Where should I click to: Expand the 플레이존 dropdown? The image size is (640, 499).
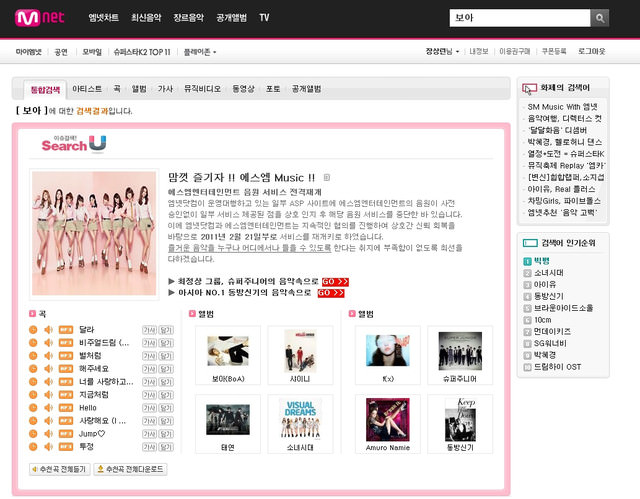click(200, 52)
